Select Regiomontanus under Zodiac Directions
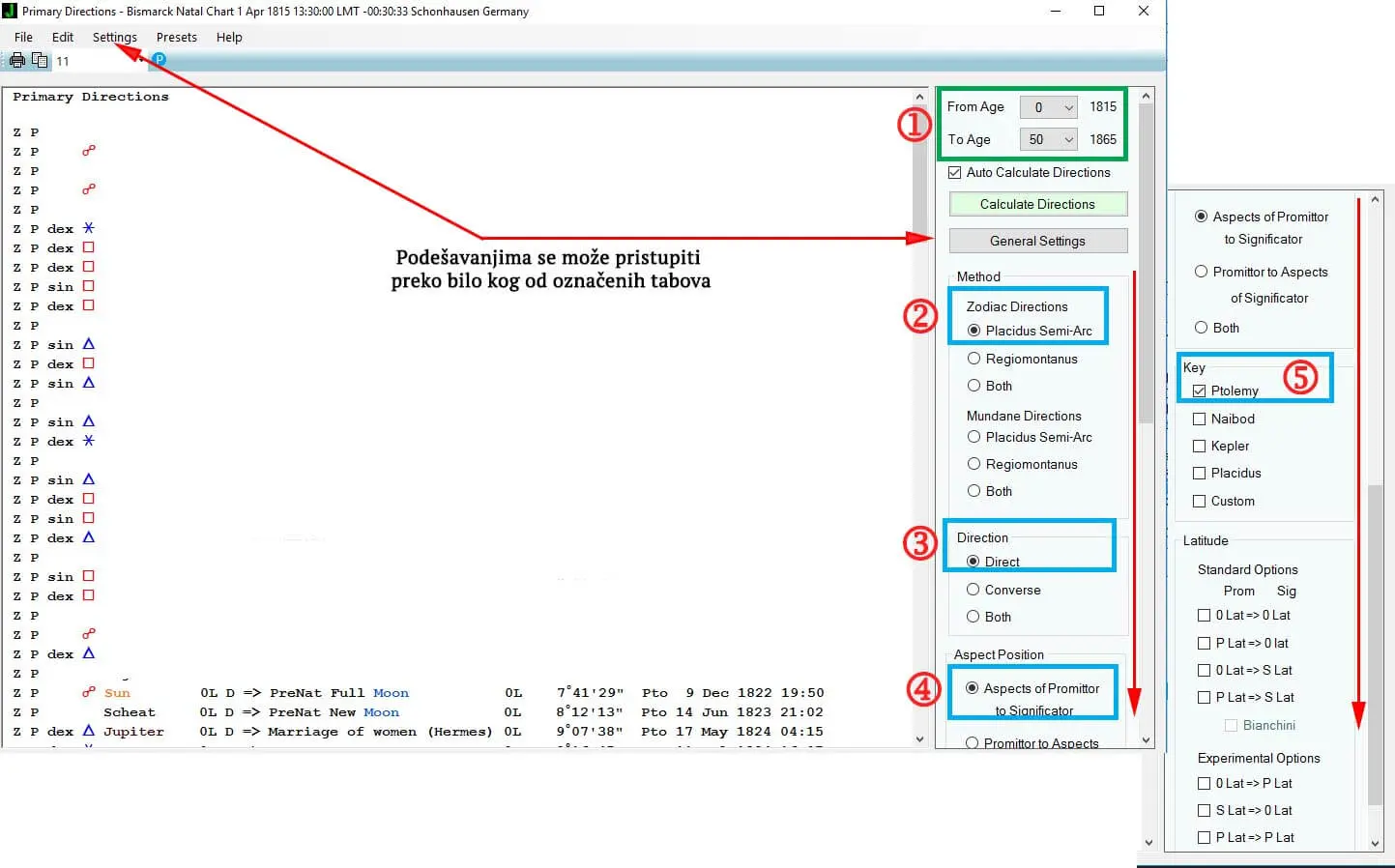Viewport: 1395px width, 868px height. [x=974, y=359]
